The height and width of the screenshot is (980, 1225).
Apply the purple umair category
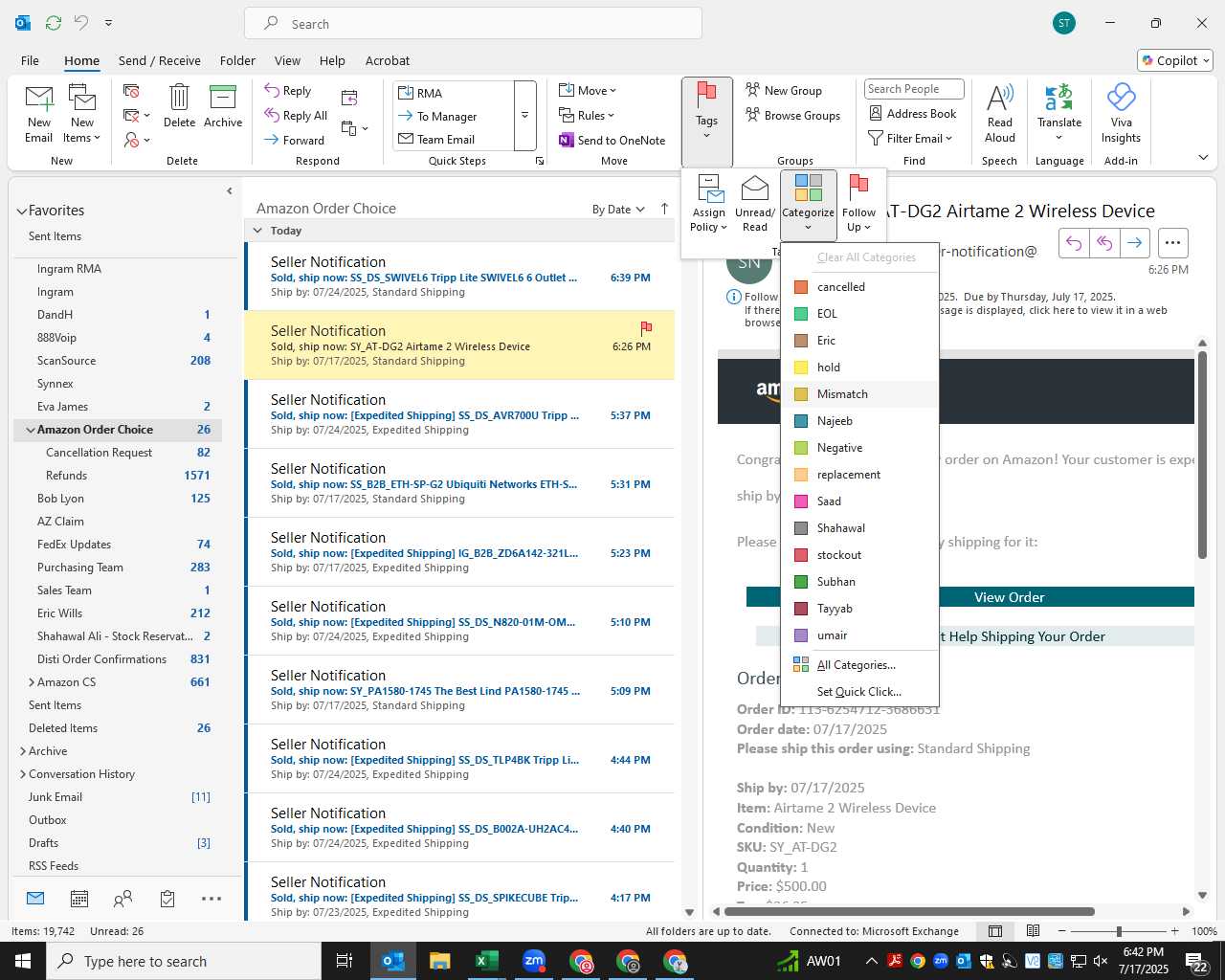[x=859, y=635]
